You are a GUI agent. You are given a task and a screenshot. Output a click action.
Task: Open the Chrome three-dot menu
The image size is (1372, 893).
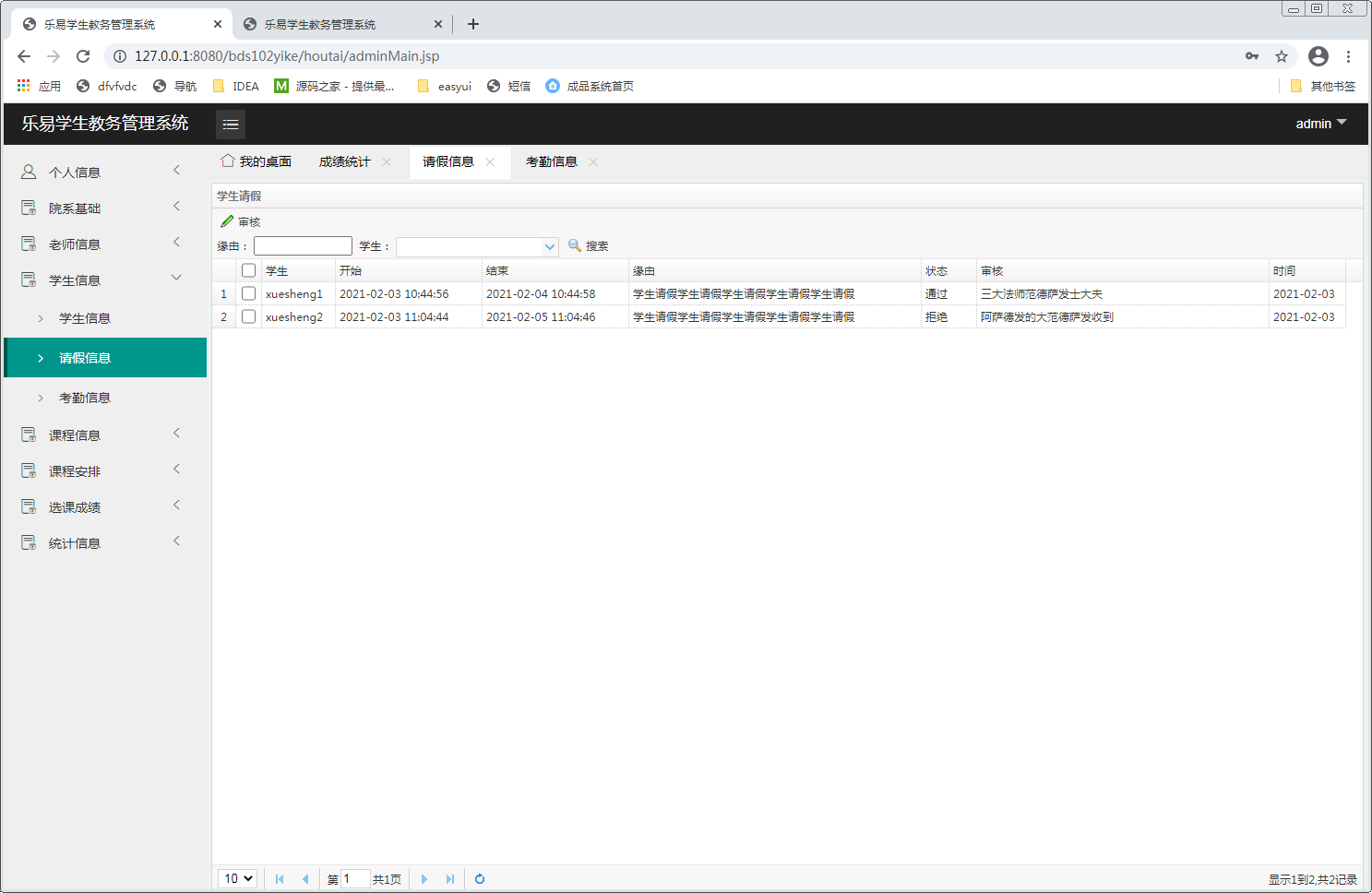click(x=1348, y=56)
